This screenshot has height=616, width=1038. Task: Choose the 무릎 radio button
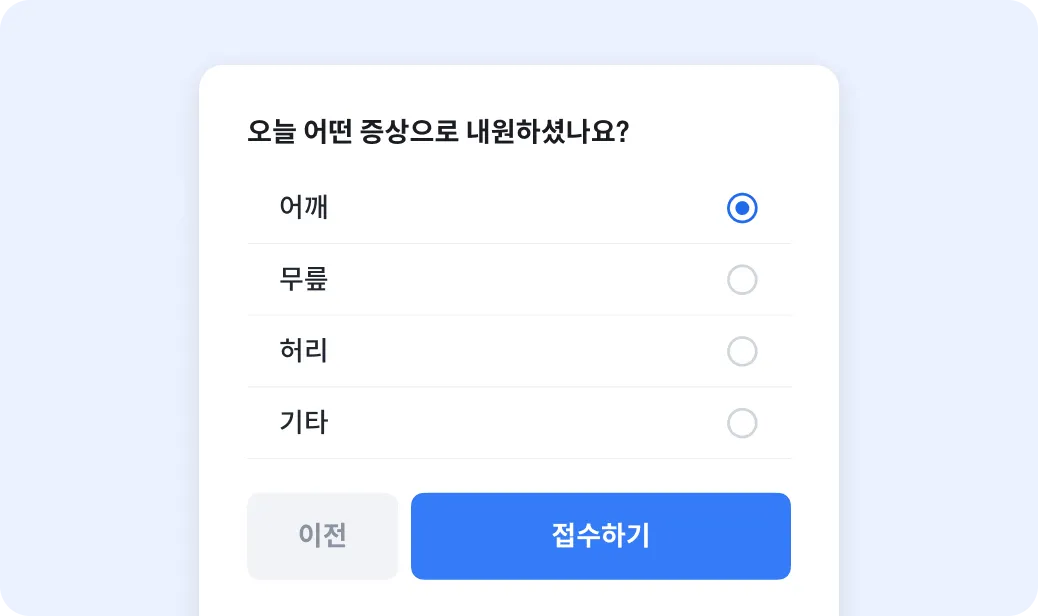pyautogui.click(x=742, y=280)
